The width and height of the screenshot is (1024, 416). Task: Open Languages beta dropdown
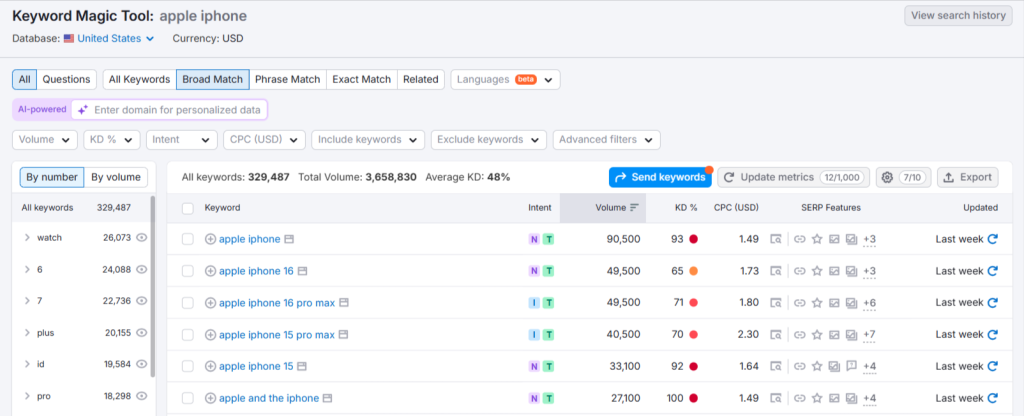[505, 80]
